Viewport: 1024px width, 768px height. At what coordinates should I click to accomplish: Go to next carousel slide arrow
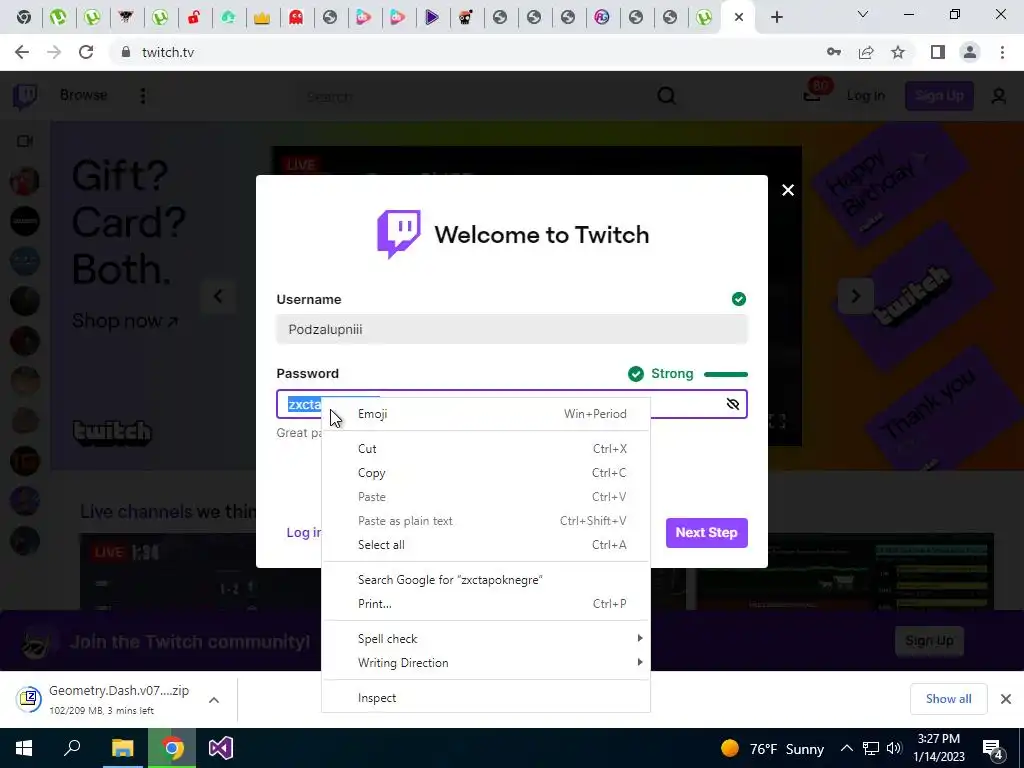point(856,296)
